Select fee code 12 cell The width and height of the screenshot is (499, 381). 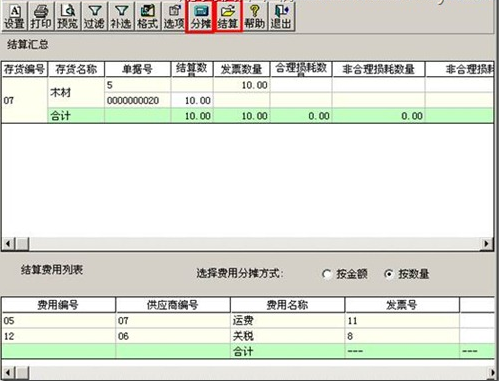point(58,336)
